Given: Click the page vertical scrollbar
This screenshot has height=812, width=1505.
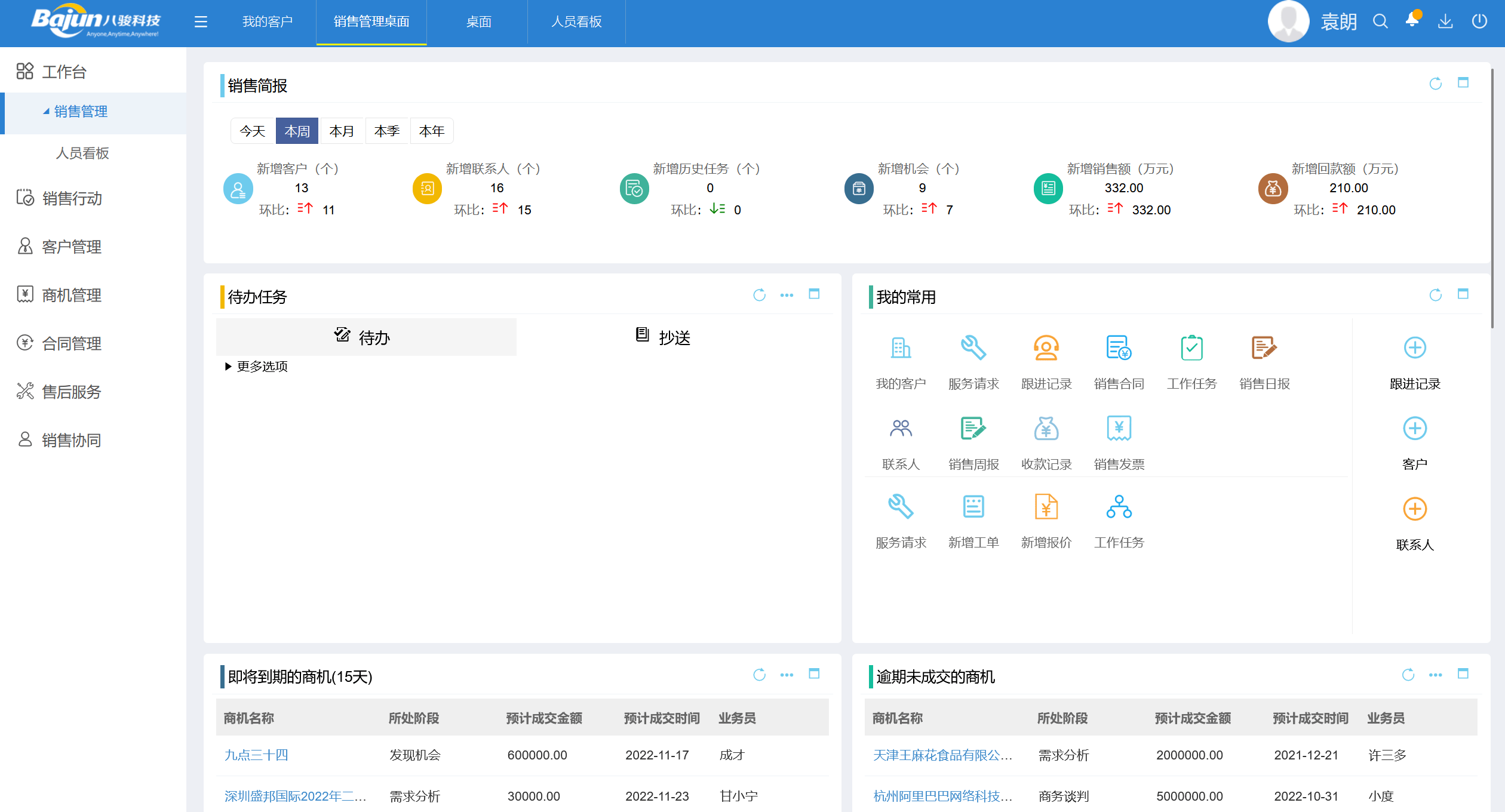Looking at the screenshot, I should (1492, 197).
